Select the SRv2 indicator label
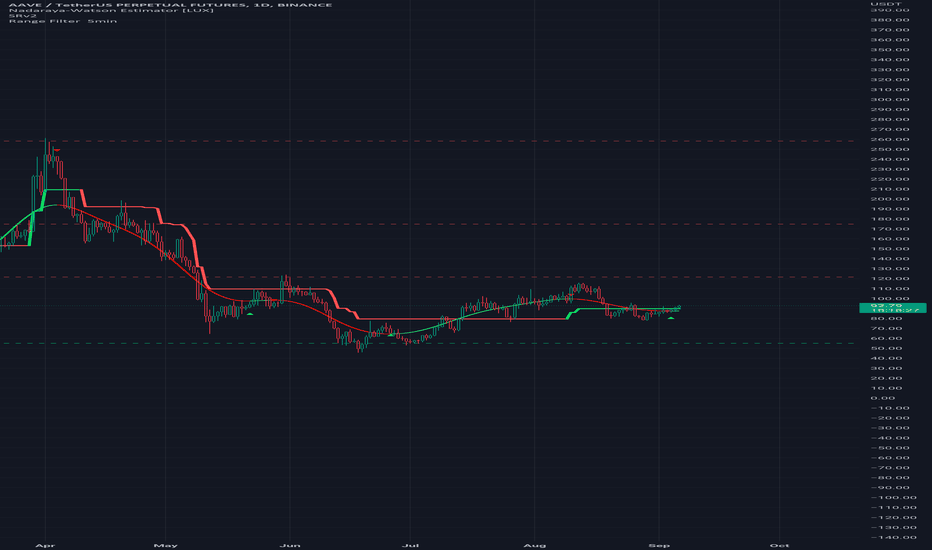The width and height of the screenshot is (932, 550). coord(23,15)
